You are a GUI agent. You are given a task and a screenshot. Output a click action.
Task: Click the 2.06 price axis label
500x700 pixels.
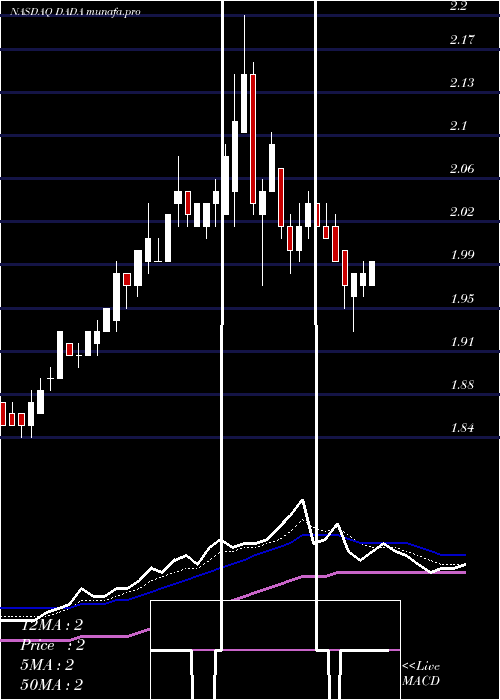pos(462,168)
